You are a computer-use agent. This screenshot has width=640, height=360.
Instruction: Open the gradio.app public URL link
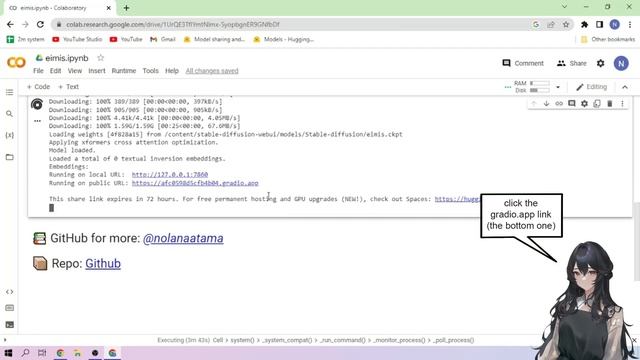tap(195, 183)
